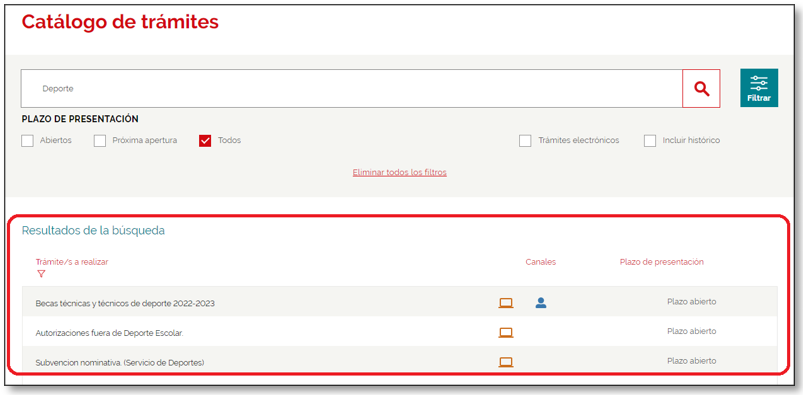Click the Deporte search input field
The width and height of the screenshot is (803, 395).
click(x=351, y=89)
